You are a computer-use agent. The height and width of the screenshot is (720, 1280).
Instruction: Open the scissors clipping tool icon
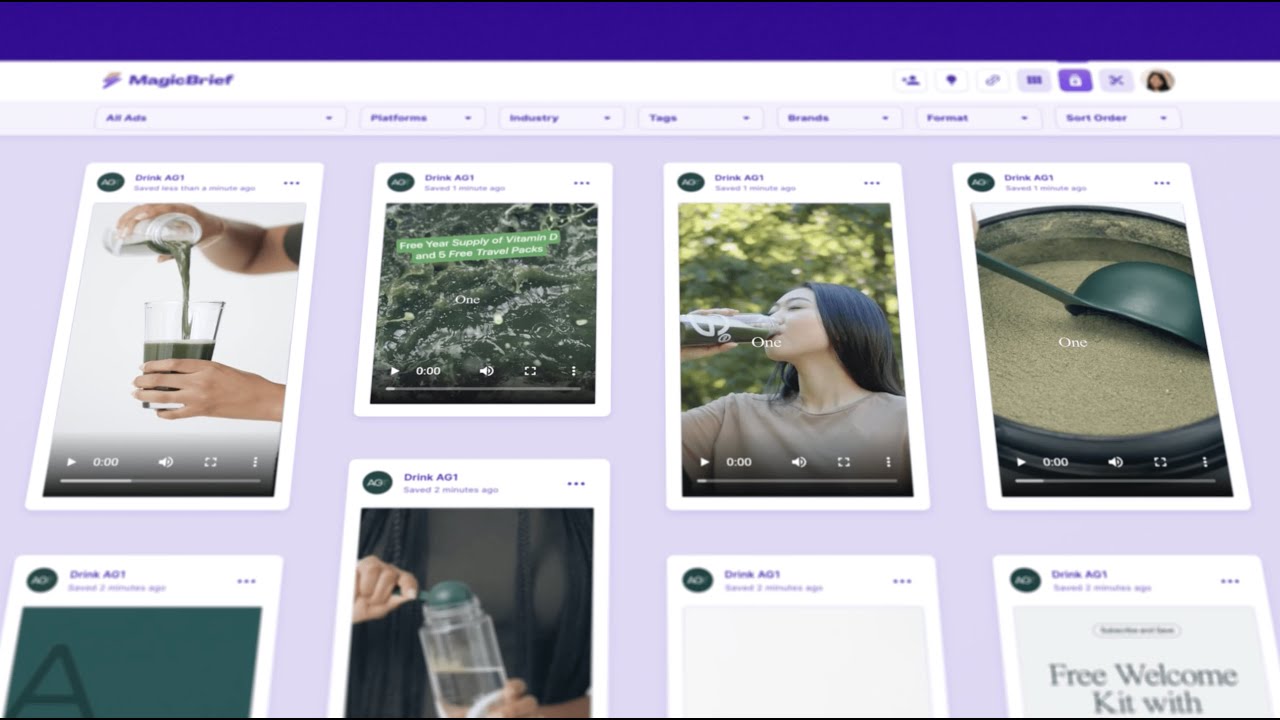click(1116, 80)
